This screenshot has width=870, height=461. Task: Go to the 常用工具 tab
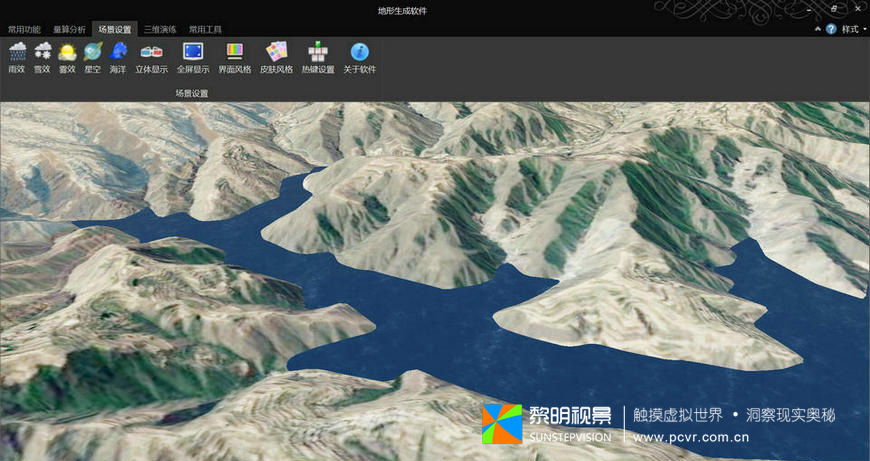(205, 30)
